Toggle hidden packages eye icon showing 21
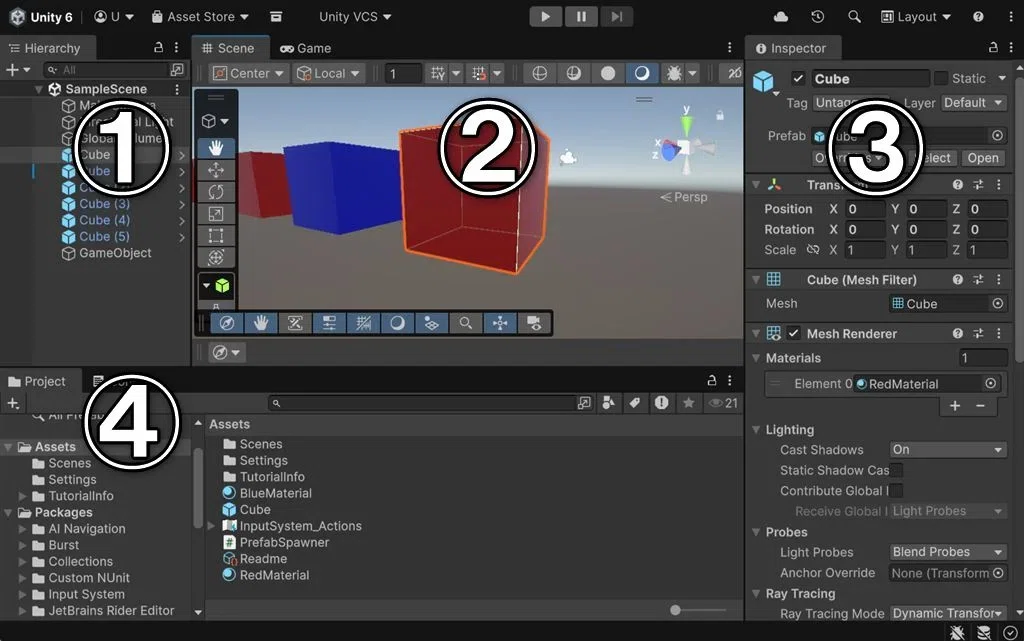The image size is (1024, 641). click(723, 403)
